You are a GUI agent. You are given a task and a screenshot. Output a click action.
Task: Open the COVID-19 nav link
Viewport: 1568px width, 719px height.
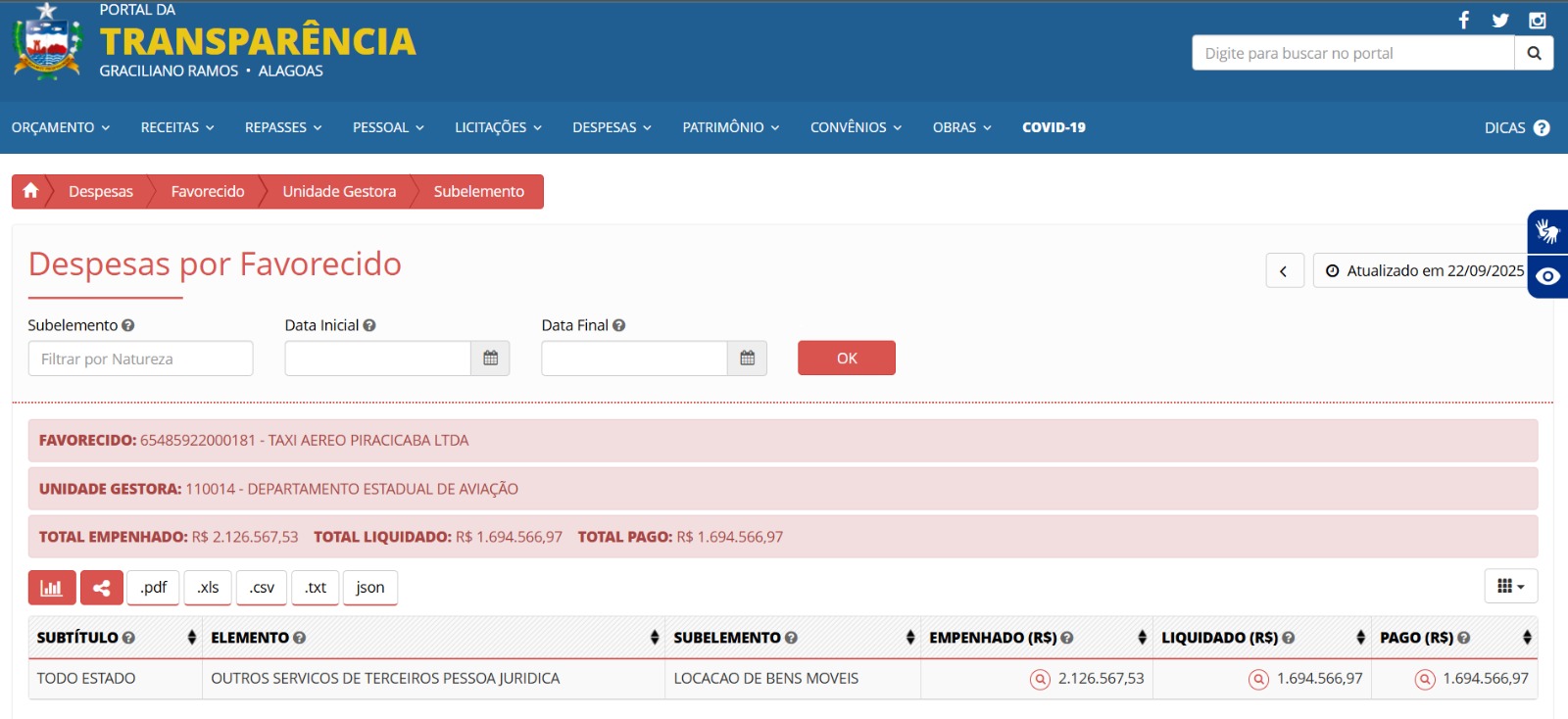click(x=1053, y=127)
